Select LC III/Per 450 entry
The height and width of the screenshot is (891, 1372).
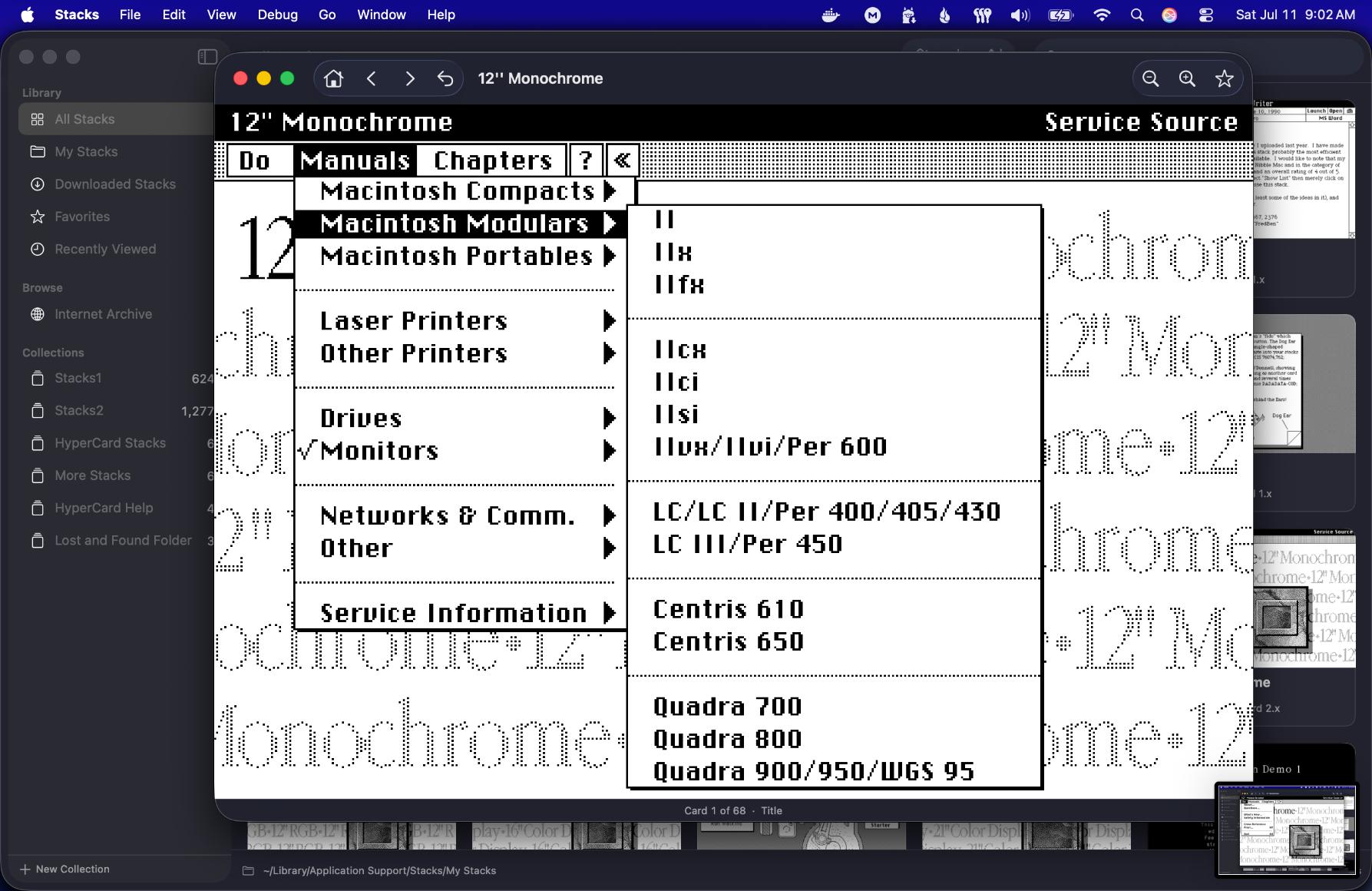835,545
